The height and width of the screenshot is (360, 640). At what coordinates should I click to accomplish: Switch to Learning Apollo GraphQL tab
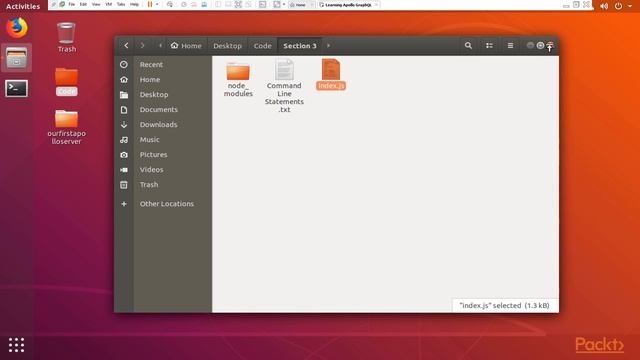point(348,5)
